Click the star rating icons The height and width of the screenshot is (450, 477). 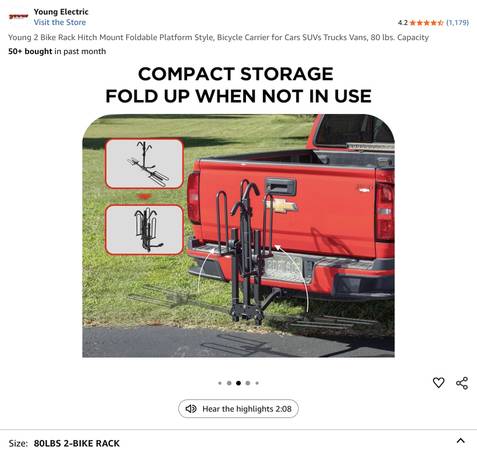tap(426, 23)
